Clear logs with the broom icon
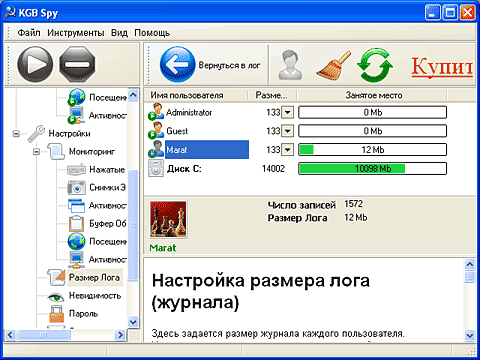This screenshot has width=480, height=360. pos(333,65)
